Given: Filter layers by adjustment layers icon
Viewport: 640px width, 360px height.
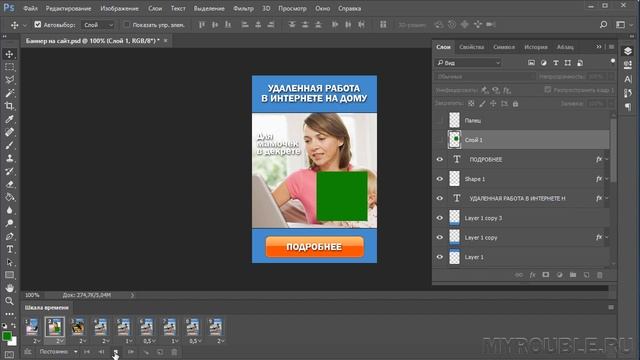Looking at the screenshot, I should [543, 63].
